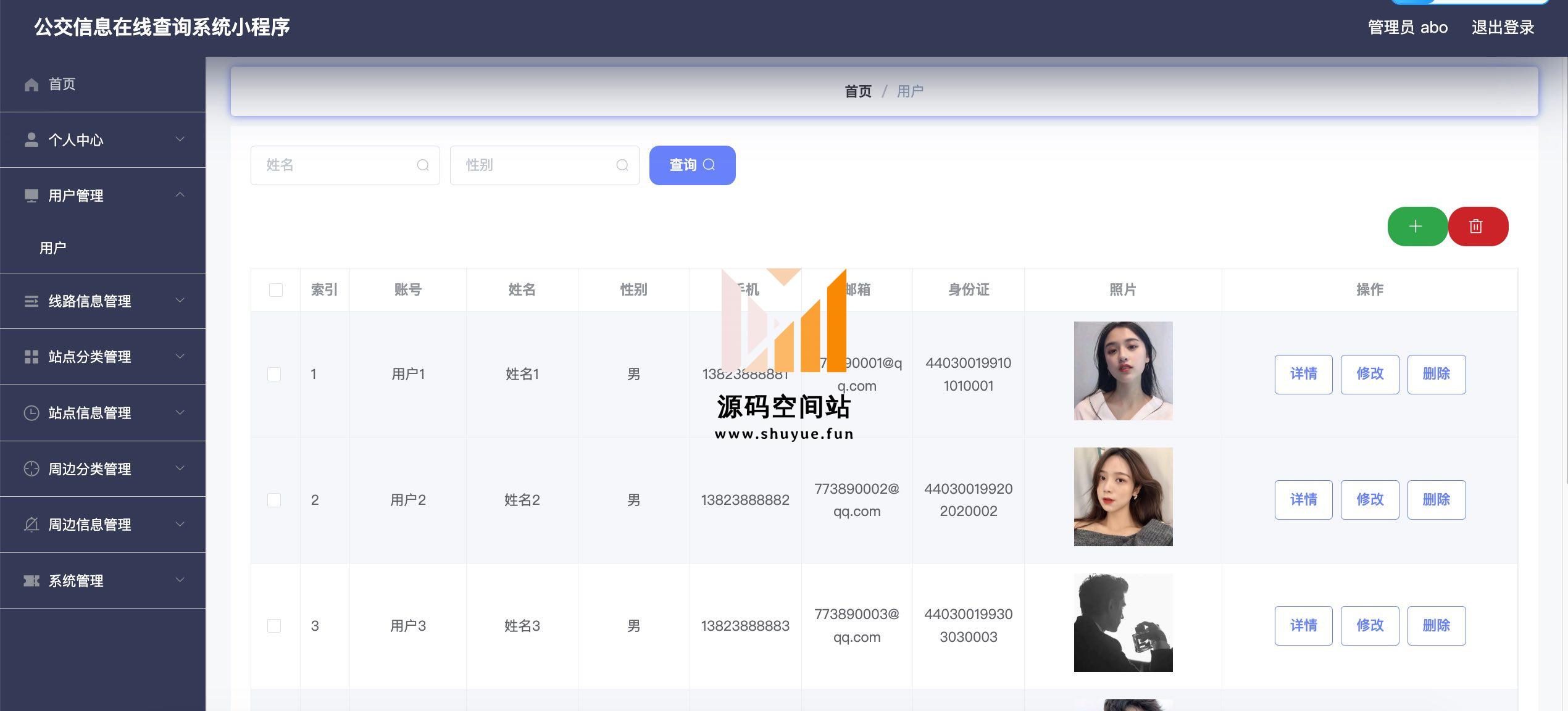Viewport: 1568px width, 711px height.
Task: Click the 管理员 abo account label
Action: pos(1407,27)
